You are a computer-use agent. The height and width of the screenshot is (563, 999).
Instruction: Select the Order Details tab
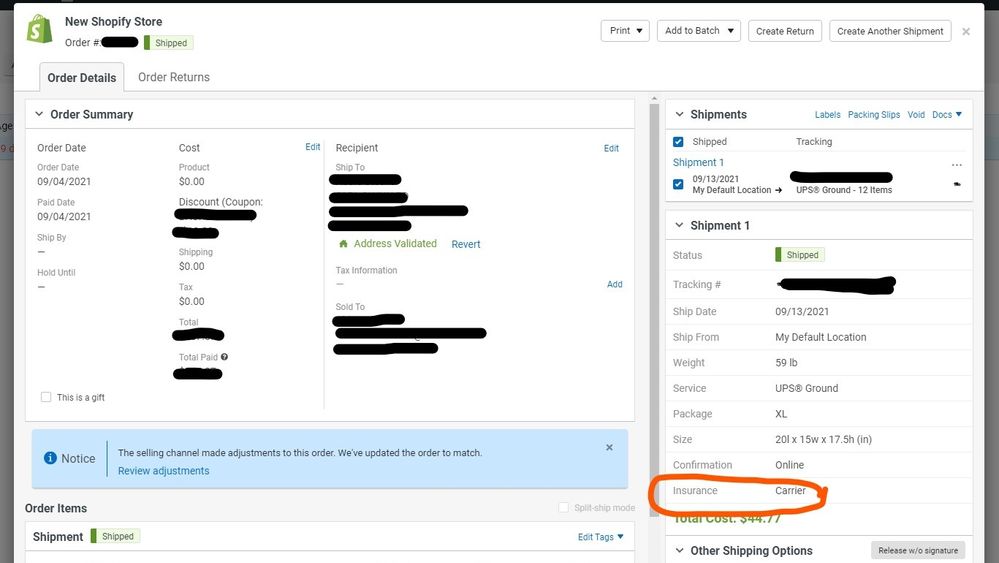(x=82, y=78)
